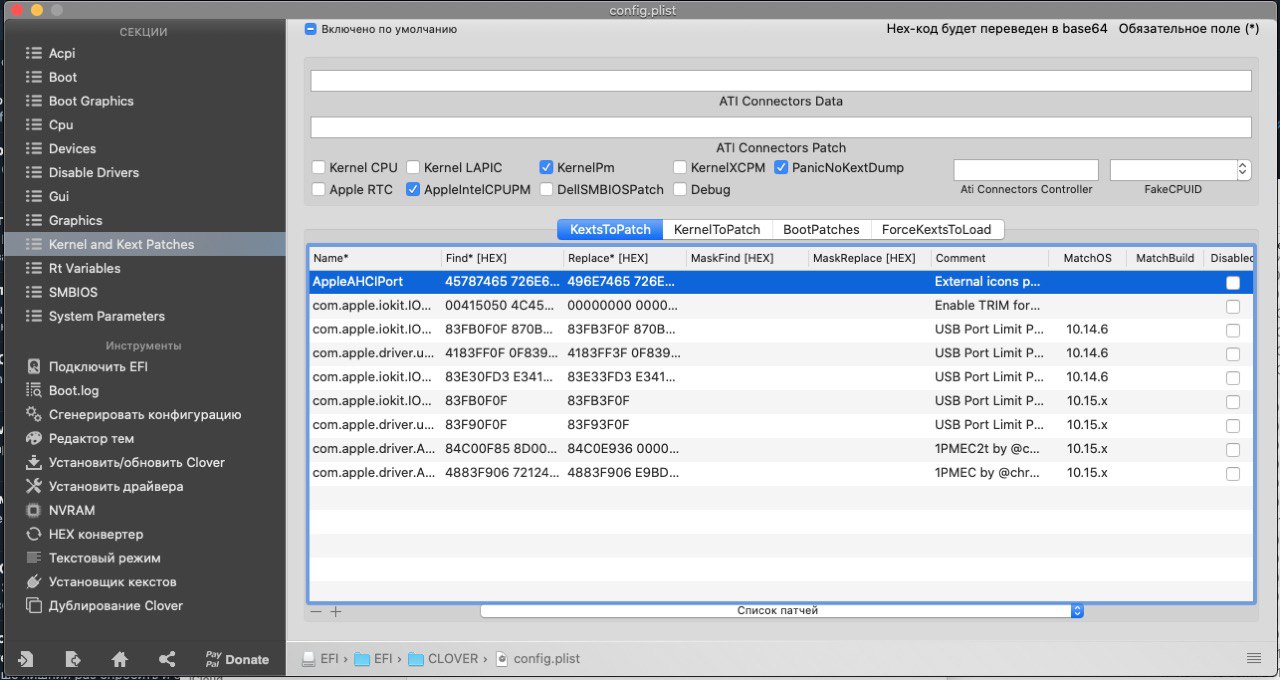Uncheck the AppleIntelCPUPM checkbox
Image resolution: width=1280 pixels, height=680 pixels.
point(413,189)
